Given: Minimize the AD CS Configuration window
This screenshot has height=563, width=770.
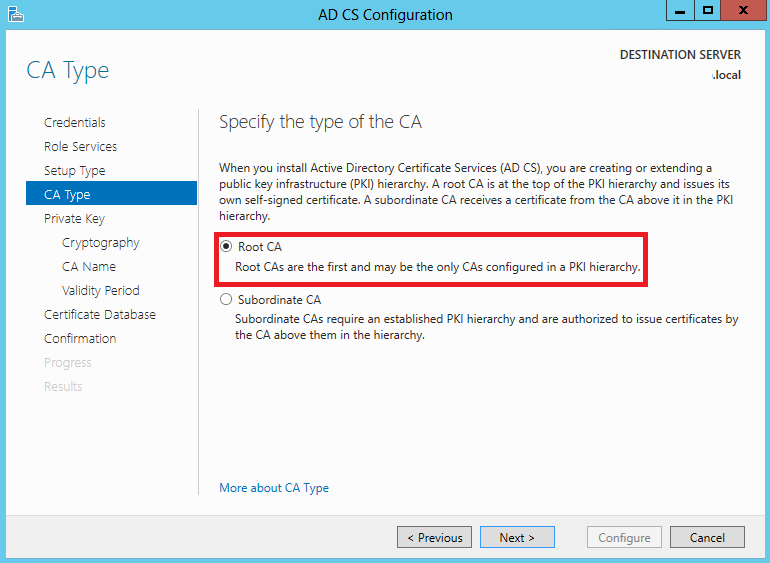Looking at the screenshot, I should click(x=680, y=11).
